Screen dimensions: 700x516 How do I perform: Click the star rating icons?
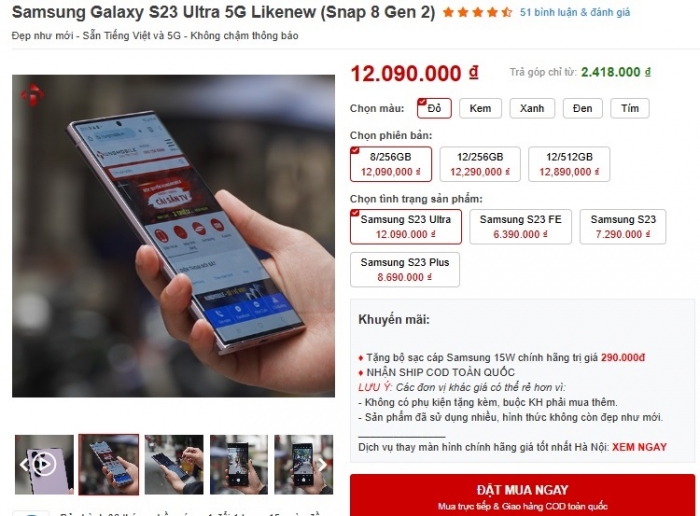[477, 12]
